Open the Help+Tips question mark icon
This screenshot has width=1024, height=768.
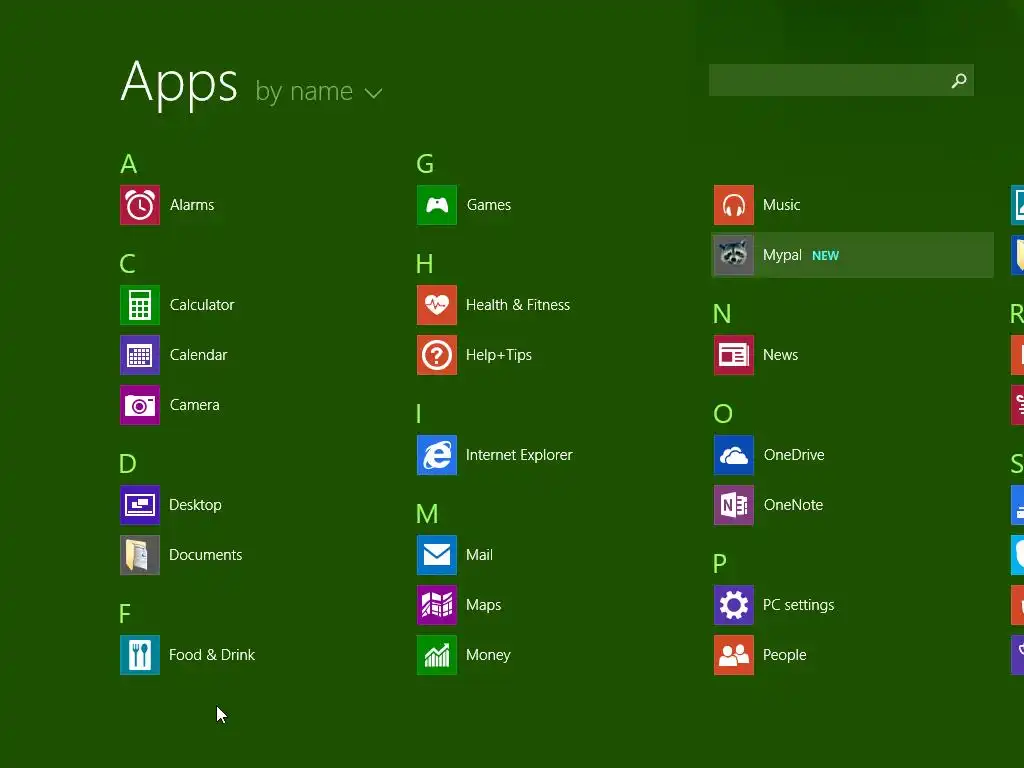[x=437, y=355]
